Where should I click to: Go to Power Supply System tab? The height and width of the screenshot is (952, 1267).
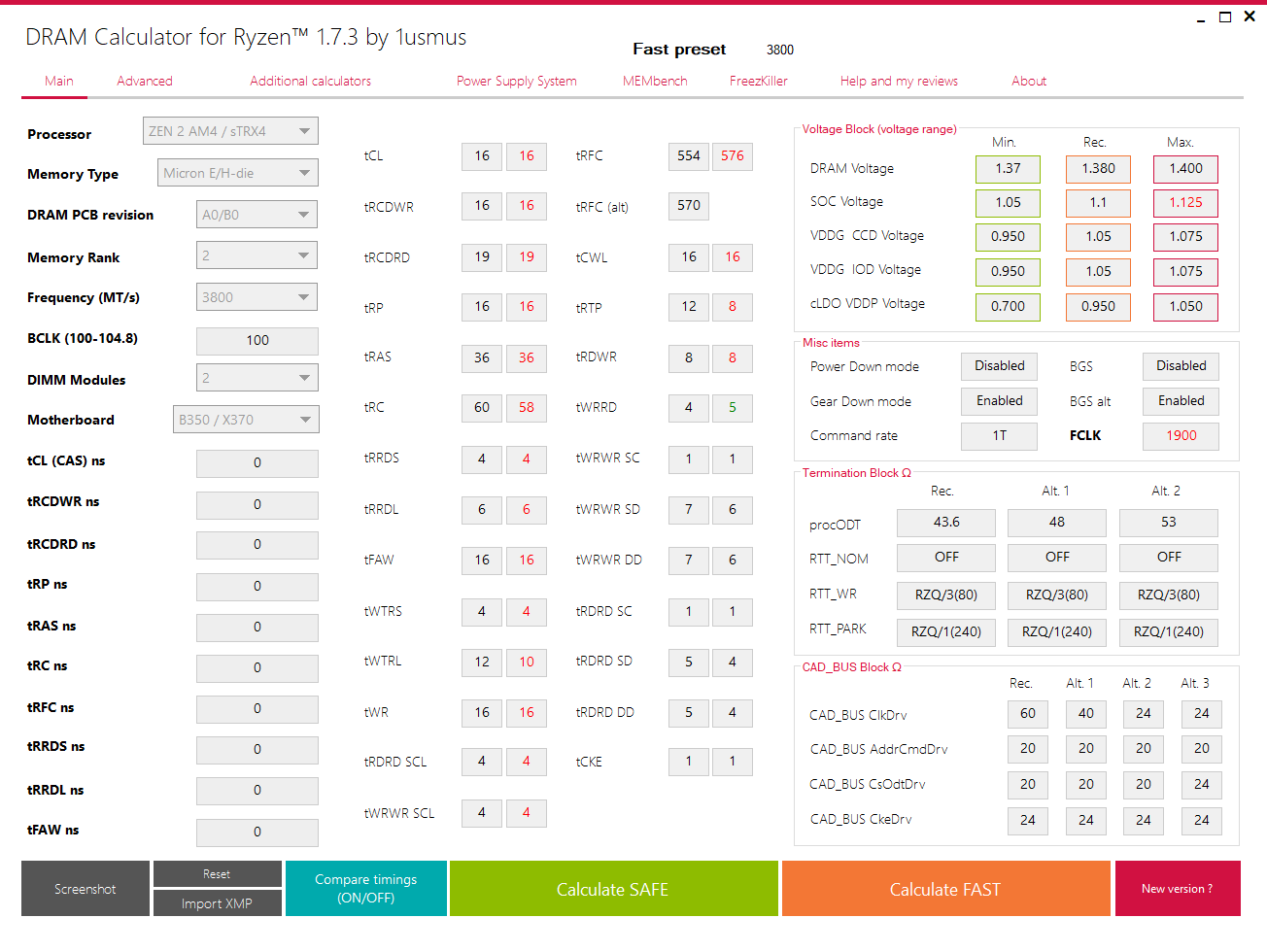[517, 81]
